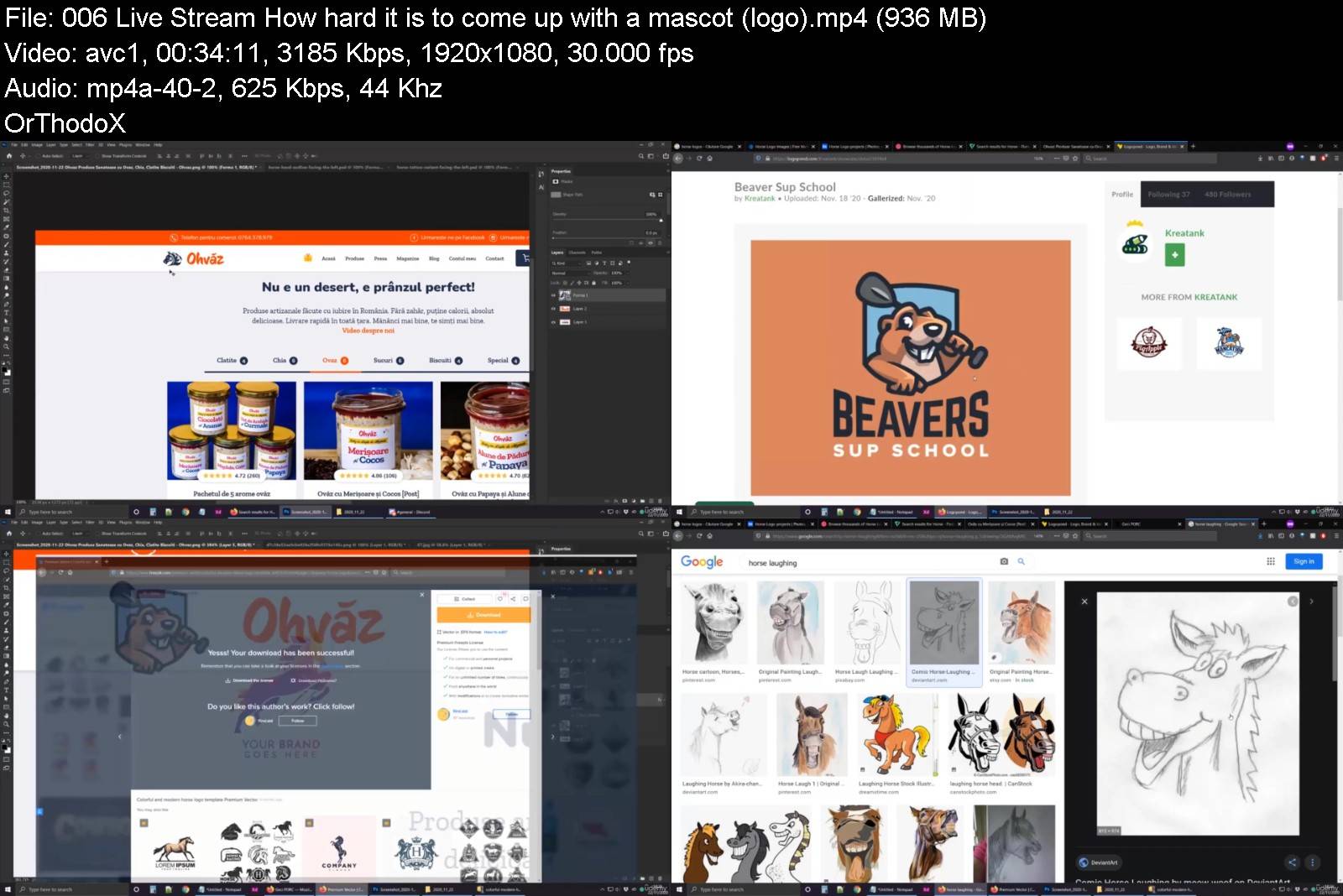Screen dimensions: 1343x896
Task: Enable the Auto-Select checkbox
Action: pyautogui.click(x=39, y=156)
